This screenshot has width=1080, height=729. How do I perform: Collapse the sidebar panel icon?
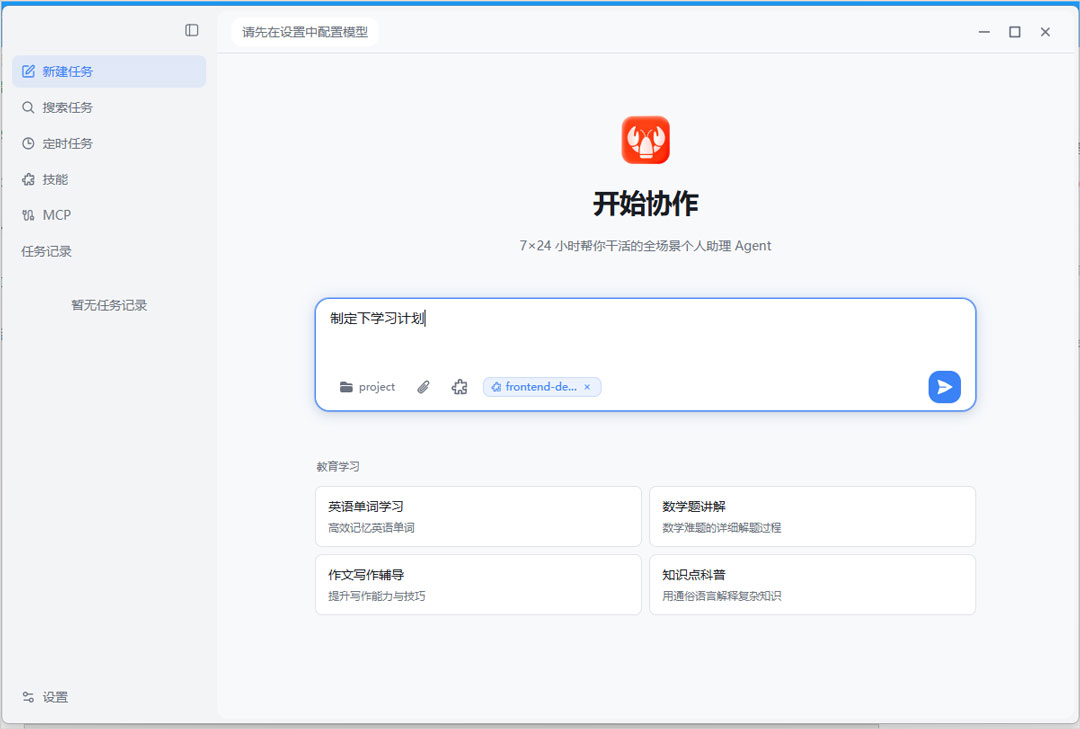(x=191, y=30)
